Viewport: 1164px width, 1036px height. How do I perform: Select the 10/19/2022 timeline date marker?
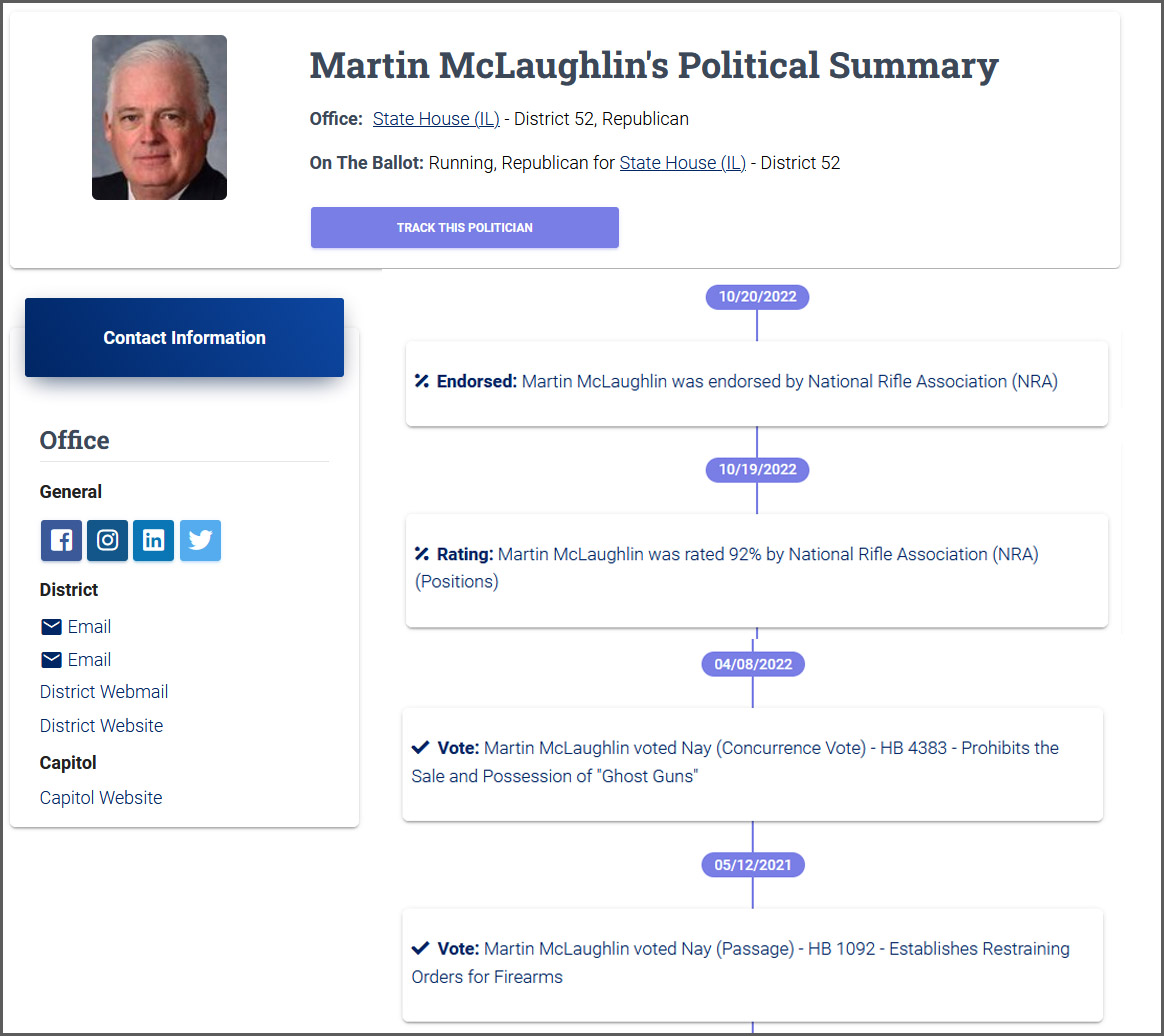[x=757, y=470]
